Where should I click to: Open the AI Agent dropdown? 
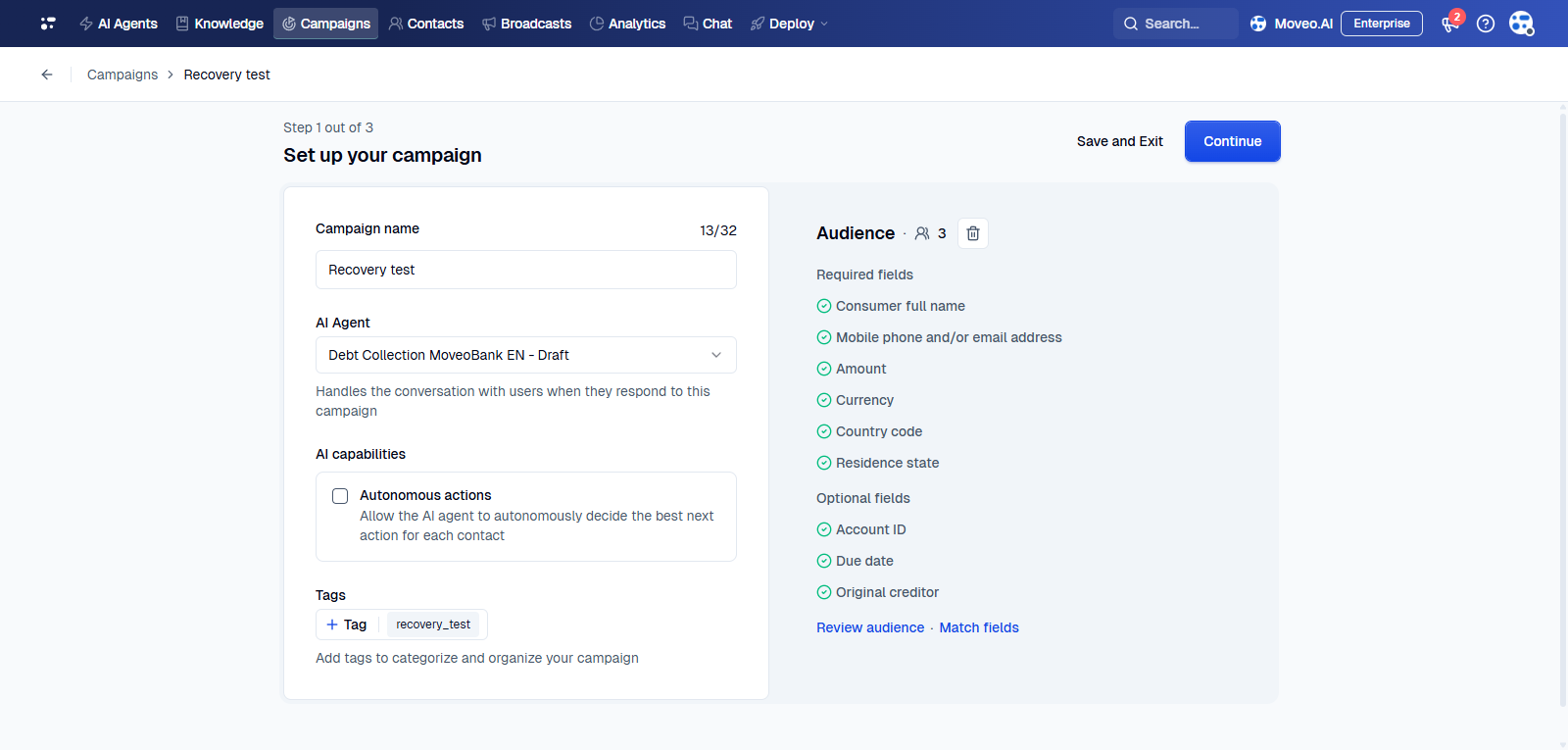point(526,355)
